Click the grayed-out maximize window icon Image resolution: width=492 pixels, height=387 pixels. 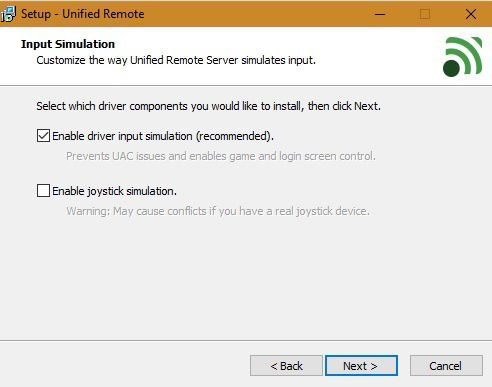pyautogui.click(x=425, y=14)
